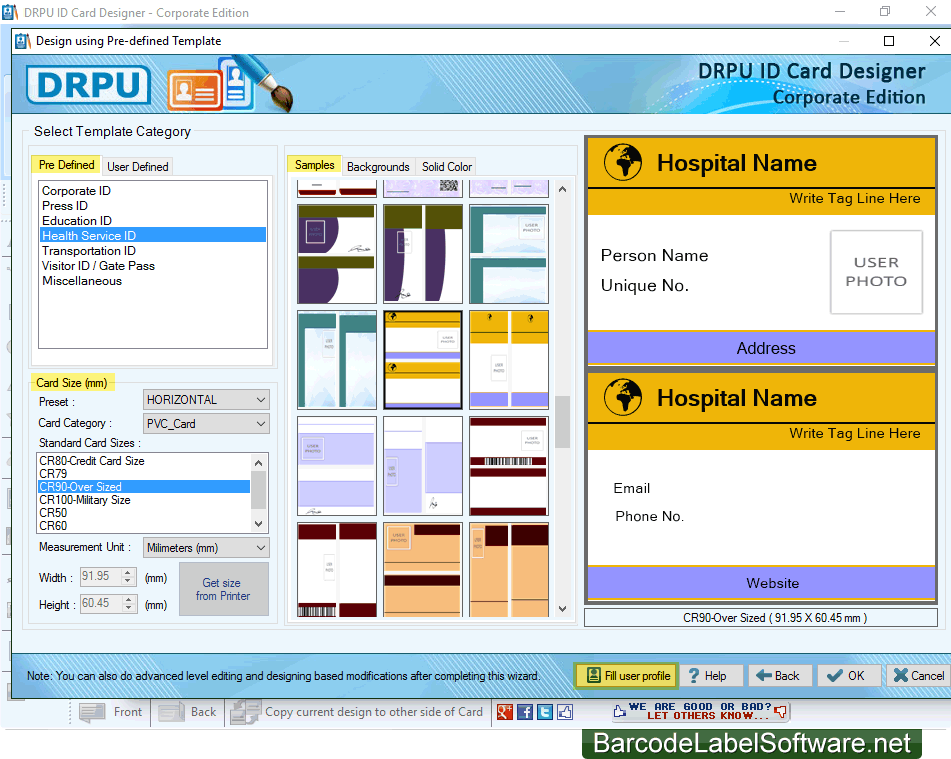
Task: Select Visitor ID / Gate Pass category
Action: pos(153,266)
